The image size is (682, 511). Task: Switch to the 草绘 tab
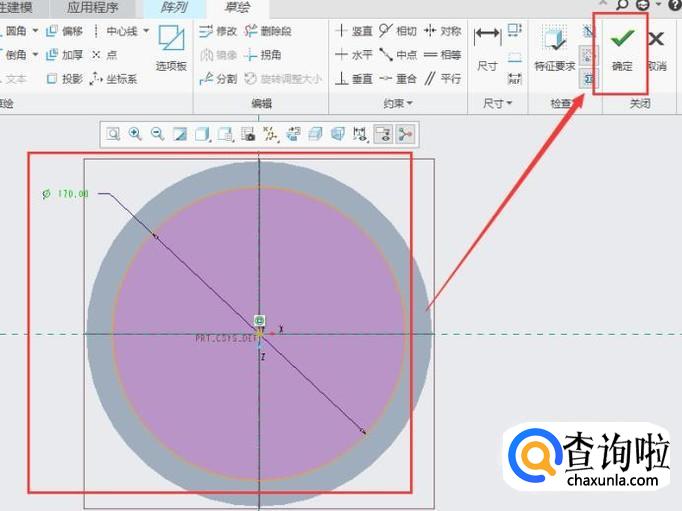237,7
